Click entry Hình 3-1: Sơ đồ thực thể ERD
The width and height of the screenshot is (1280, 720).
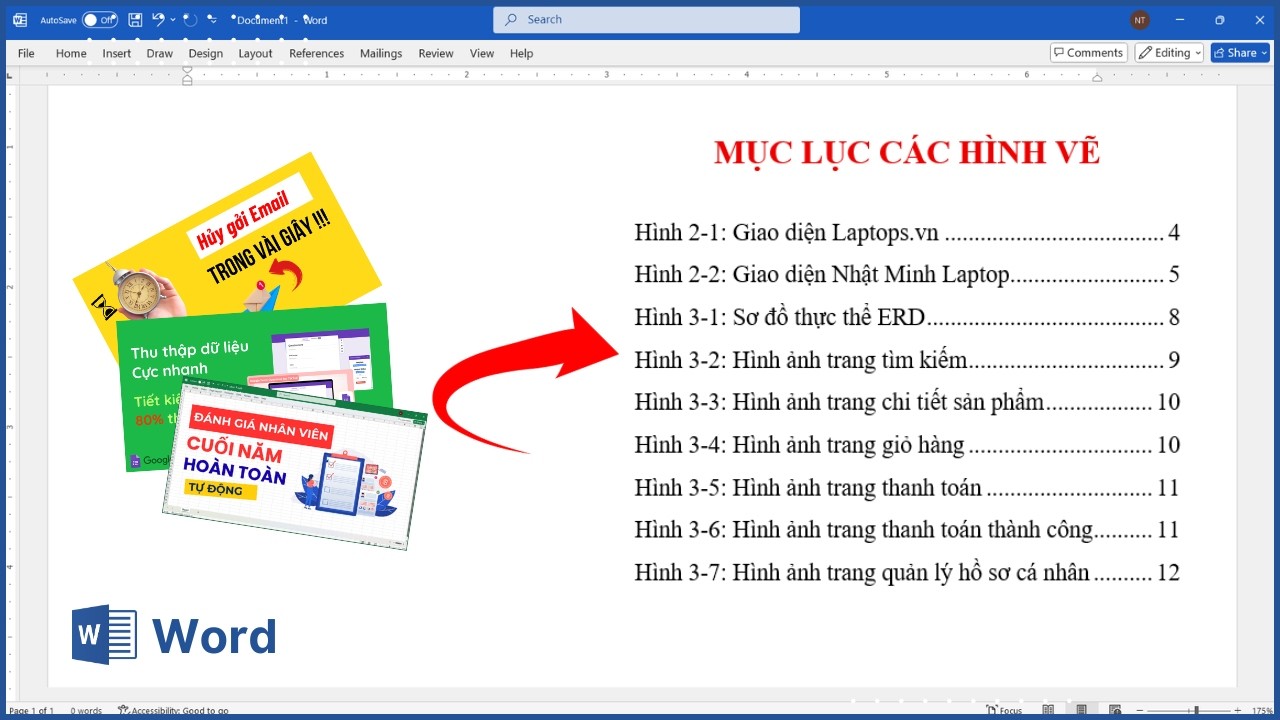tap(907, 318)
